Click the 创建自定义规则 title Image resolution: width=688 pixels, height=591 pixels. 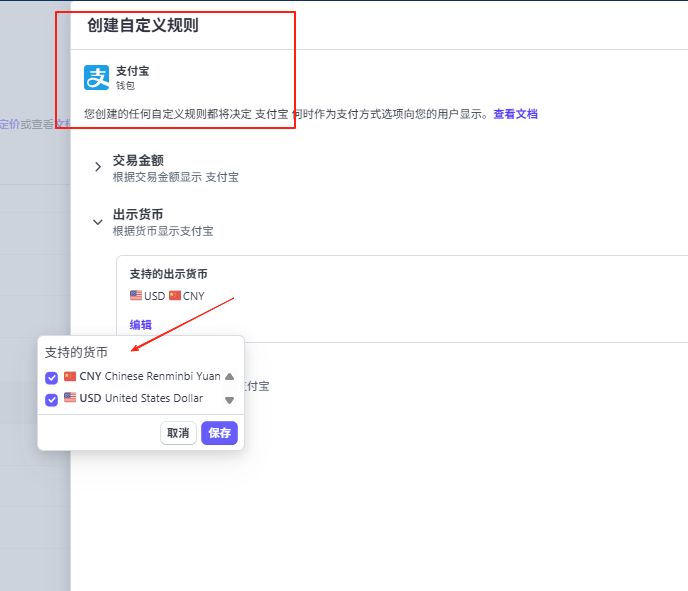pos(143,25)
